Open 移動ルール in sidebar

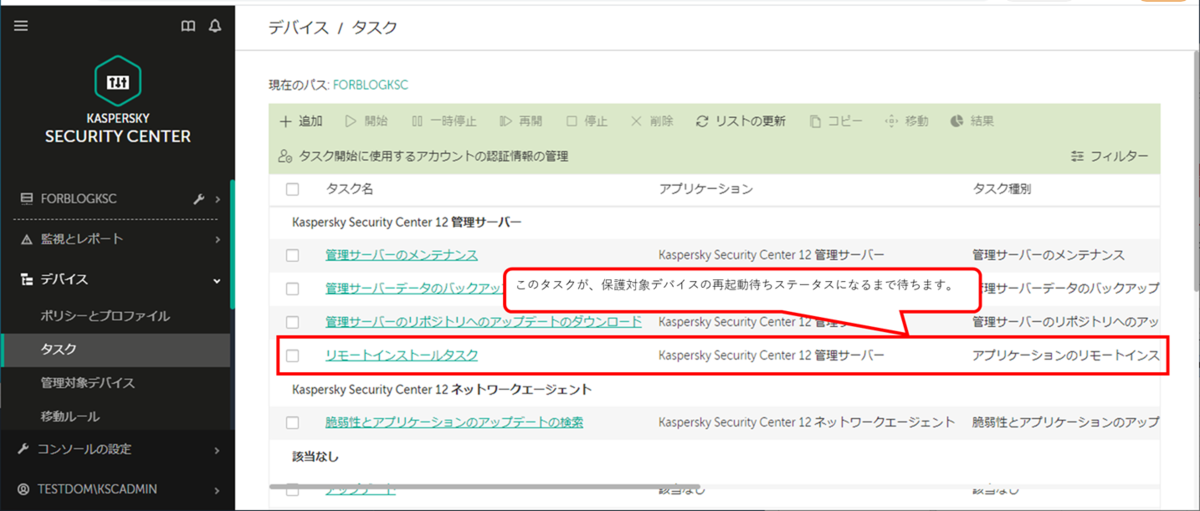(69, 416)
